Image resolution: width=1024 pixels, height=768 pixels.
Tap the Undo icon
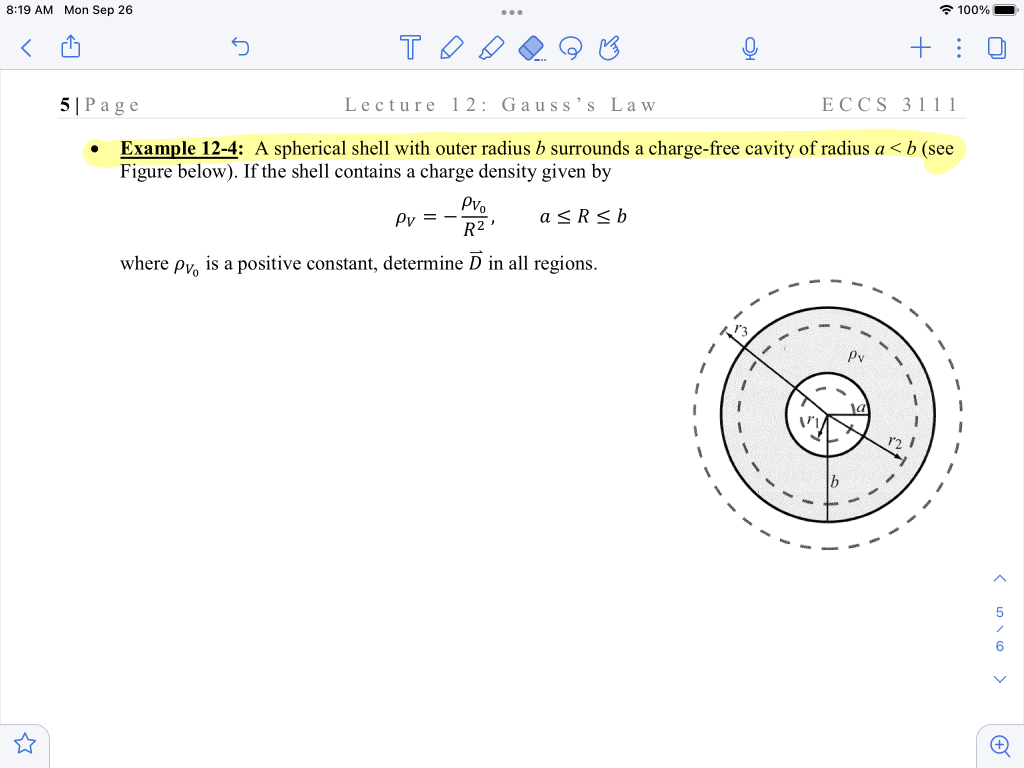[x=240, y=47]
